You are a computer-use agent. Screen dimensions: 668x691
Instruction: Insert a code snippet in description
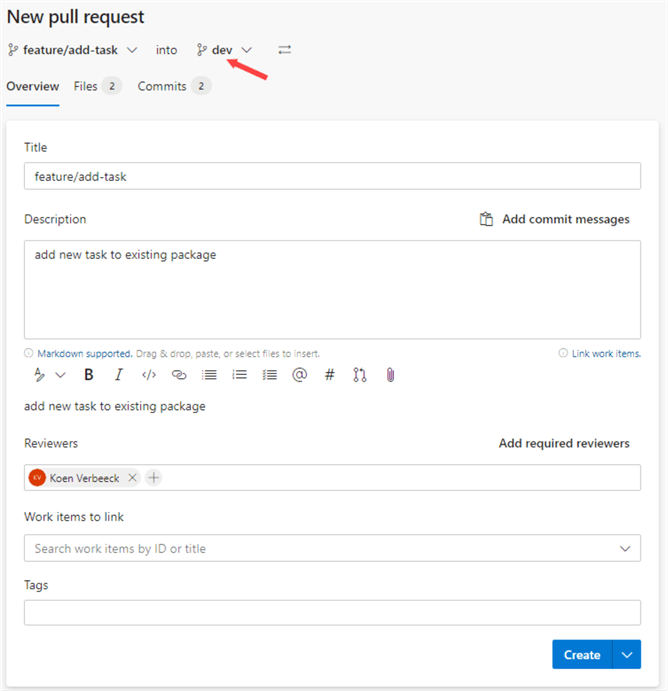(x=149, y=375)
